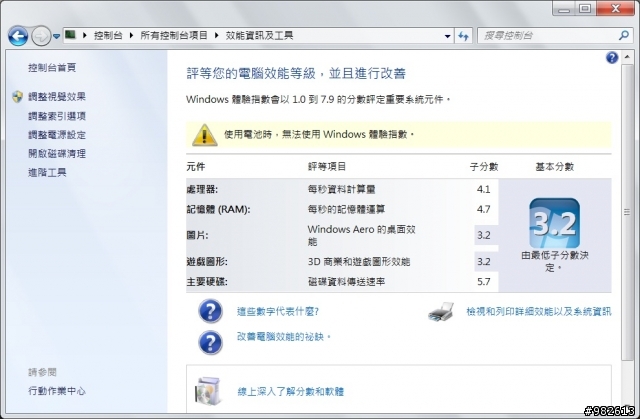Click 使用電池時 warning message text
Viewport: 640px width, 419px height.
pos(319,134)
